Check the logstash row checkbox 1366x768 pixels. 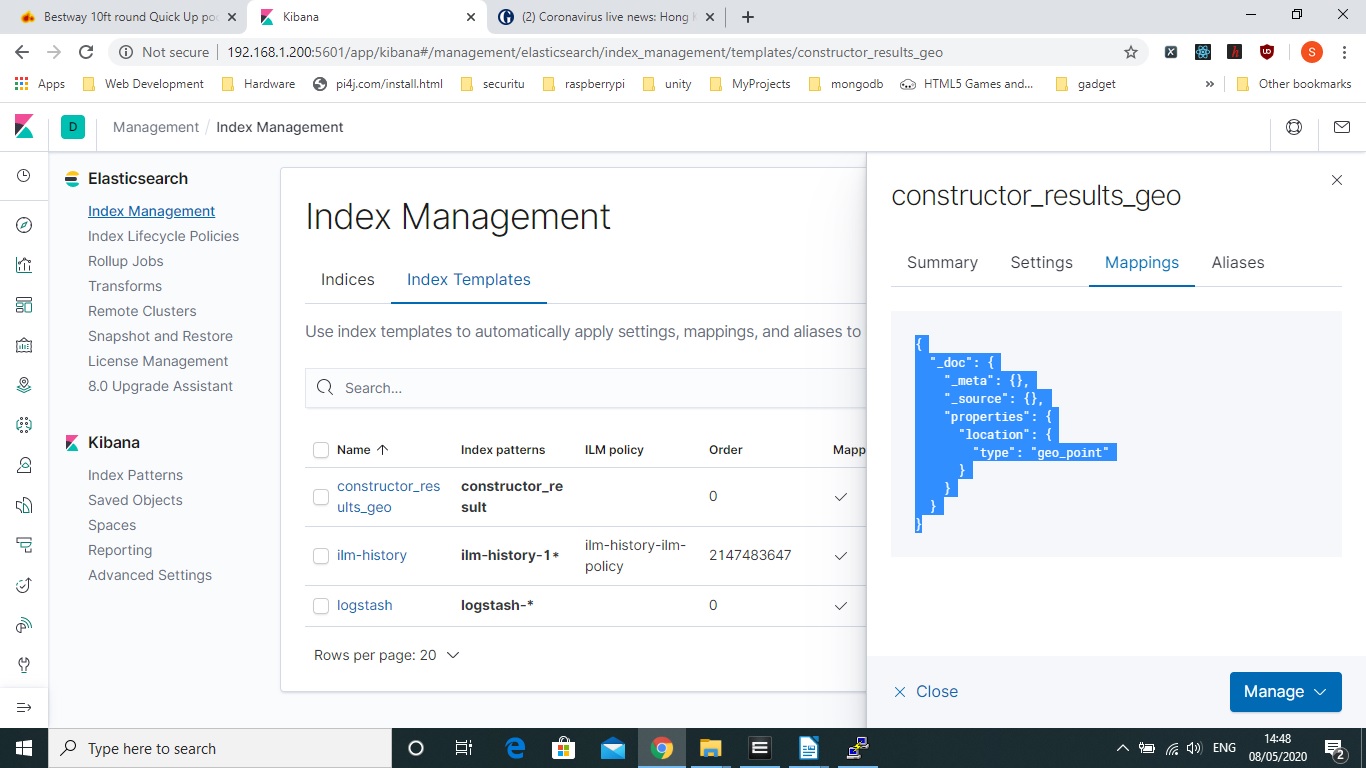pos(321,606)
